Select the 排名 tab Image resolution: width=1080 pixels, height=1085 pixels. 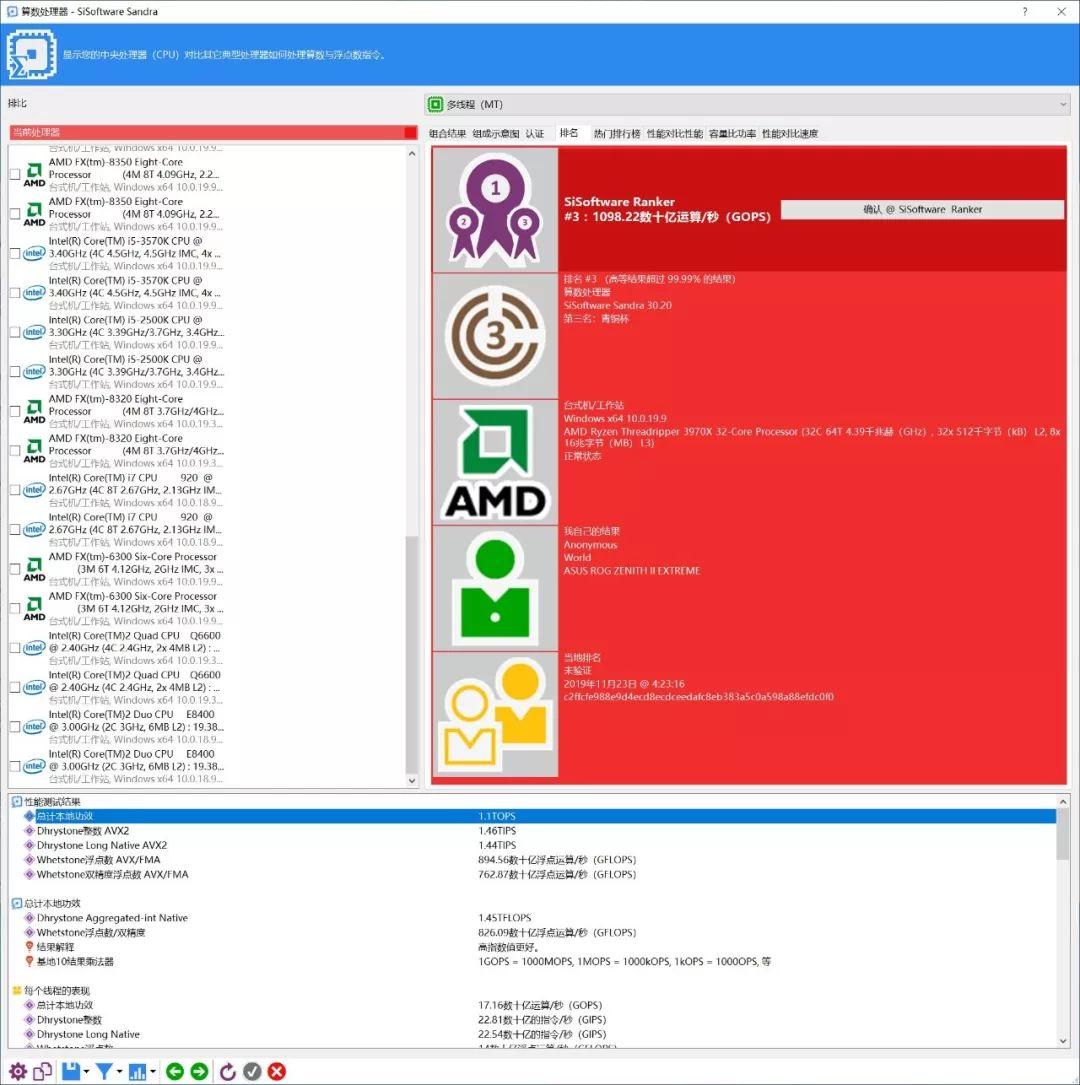(x=569, y=133)
